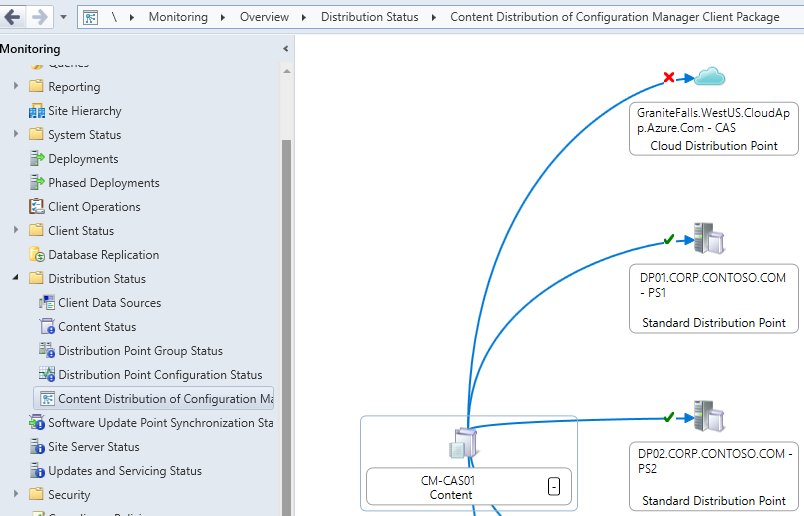The height and width of the screenshot is (516, 804).
Task: Open the Deployments node
Action: coord(83,159)
